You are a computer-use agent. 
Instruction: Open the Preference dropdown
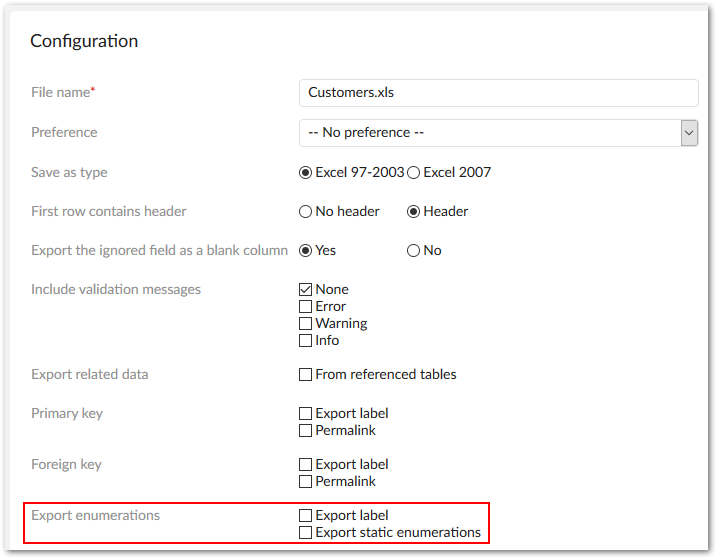[489, 132]
